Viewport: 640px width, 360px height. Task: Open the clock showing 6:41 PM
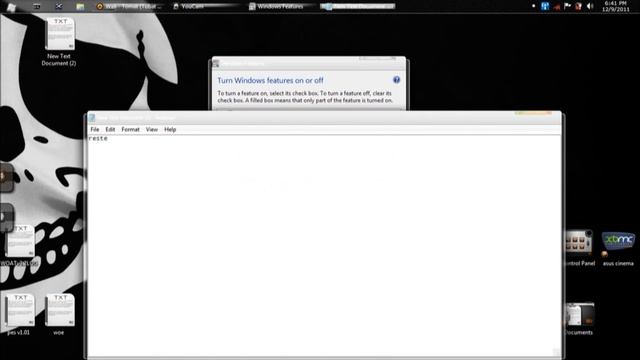click(x=616, y=6)
